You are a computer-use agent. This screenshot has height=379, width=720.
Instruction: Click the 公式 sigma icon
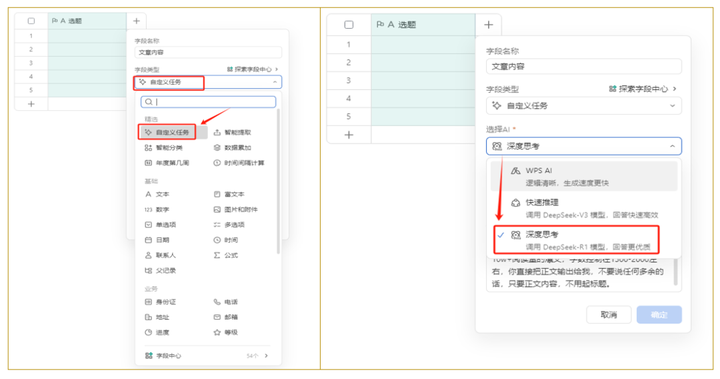click(x=217, y=255)
